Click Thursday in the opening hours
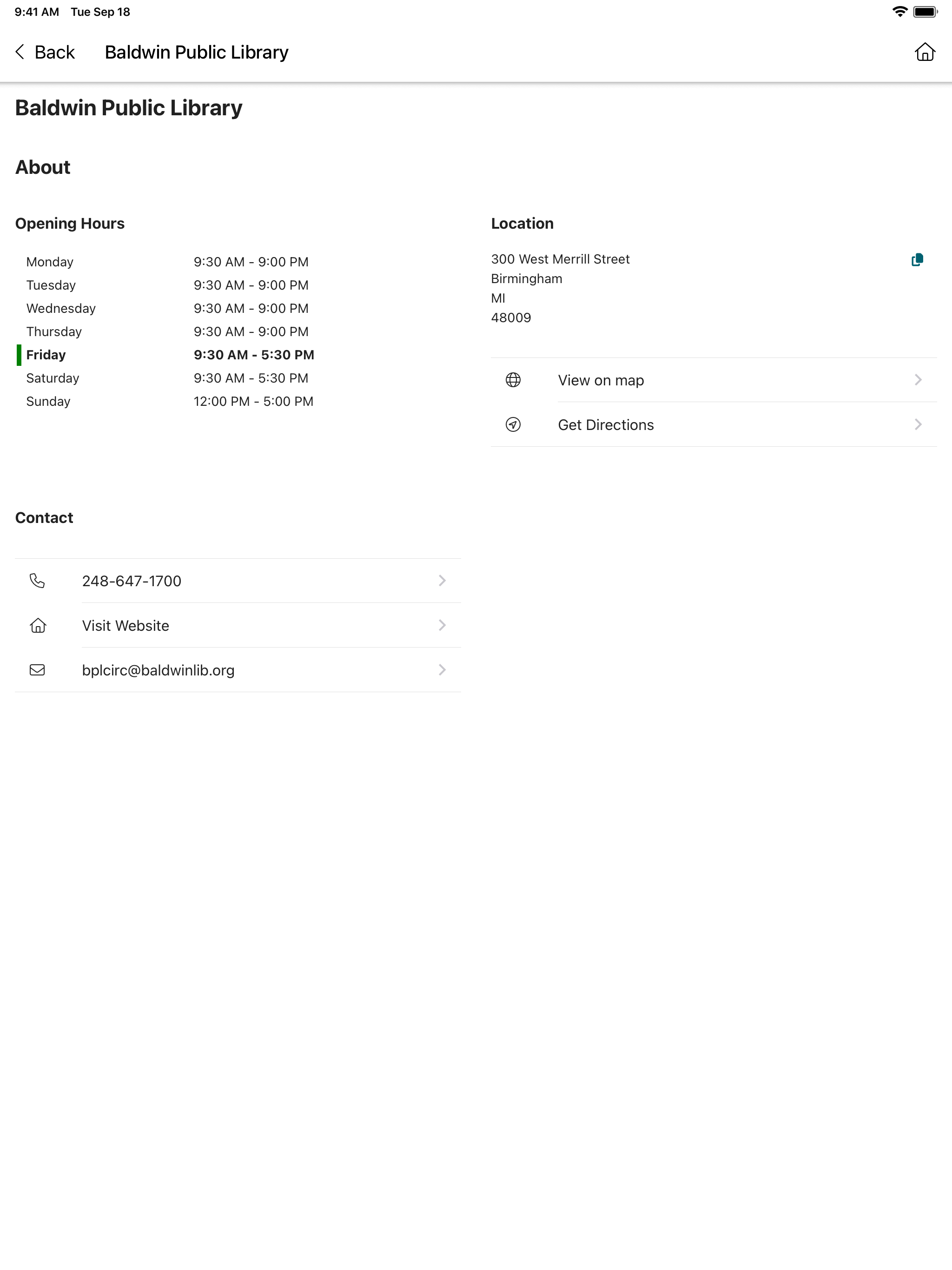 click(x=54, y=332)
